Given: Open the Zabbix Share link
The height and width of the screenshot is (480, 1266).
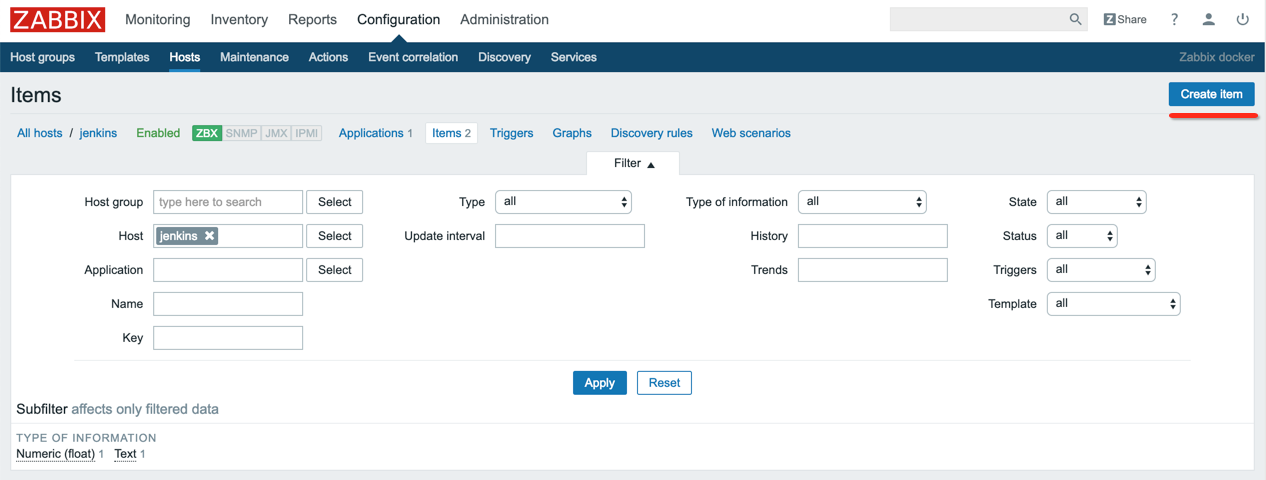Looking at the screenshot, I should pyautogui.click(x=1125, y=19).
